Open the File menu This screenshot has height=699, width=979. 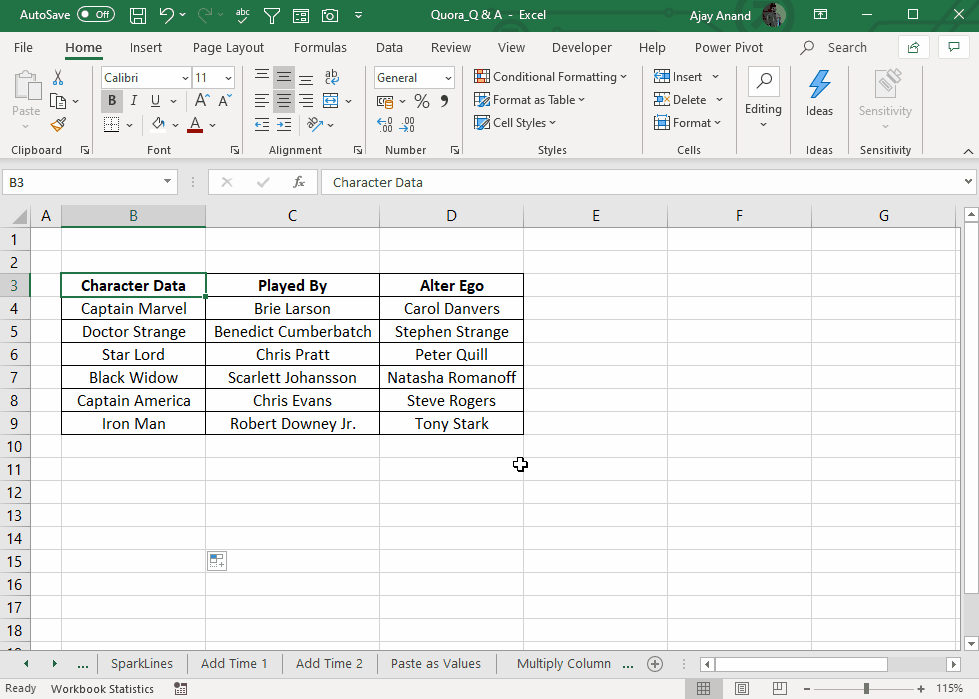(x=23, y=47)
